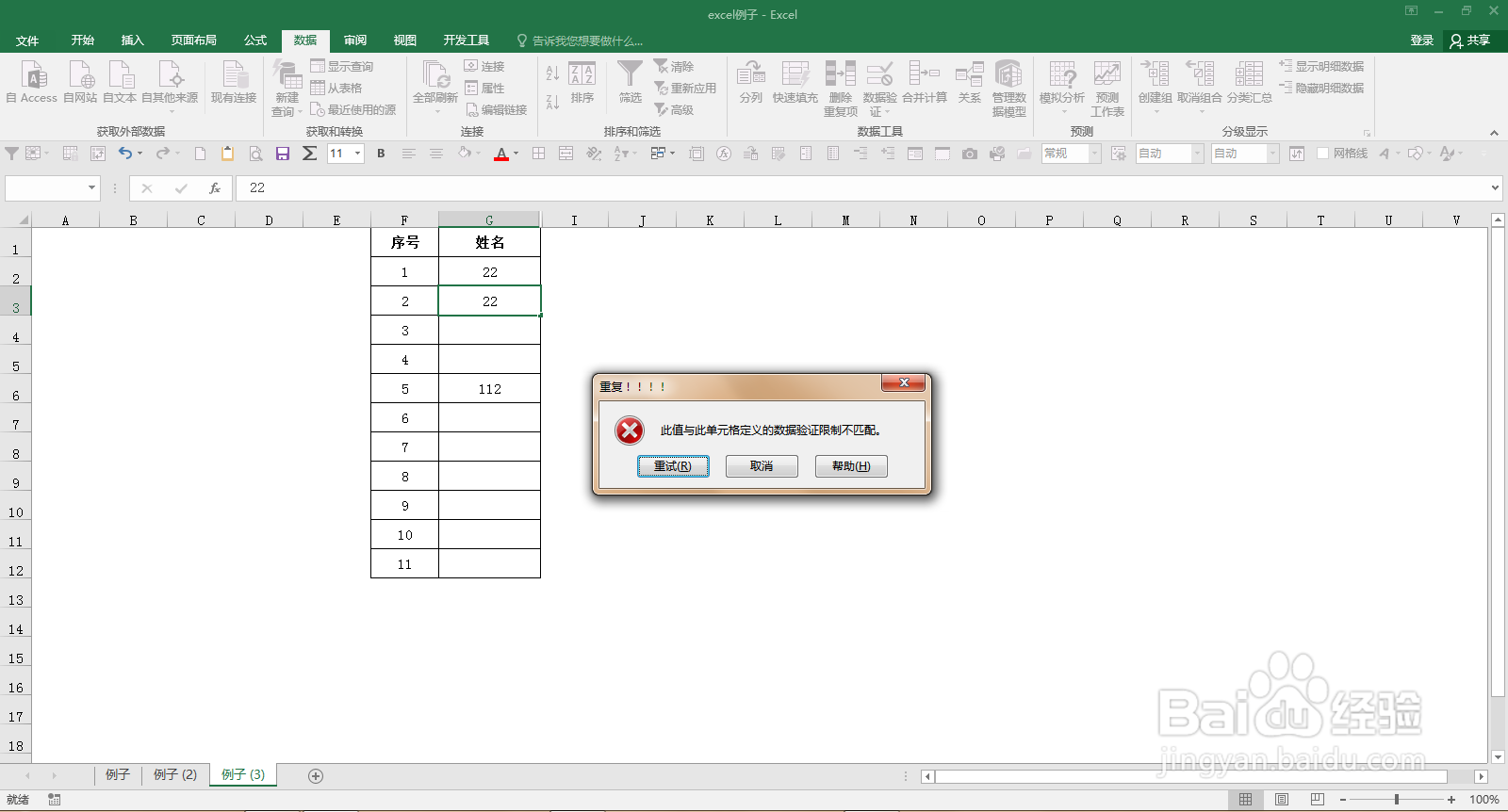
Task: Expand the formula bar
Action: point(1495,188)
